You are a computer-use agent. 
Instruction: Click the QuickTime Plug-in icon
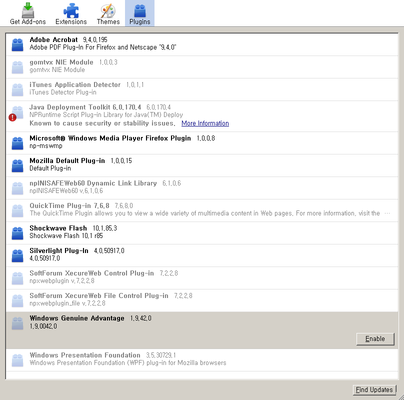click(17, 210)
